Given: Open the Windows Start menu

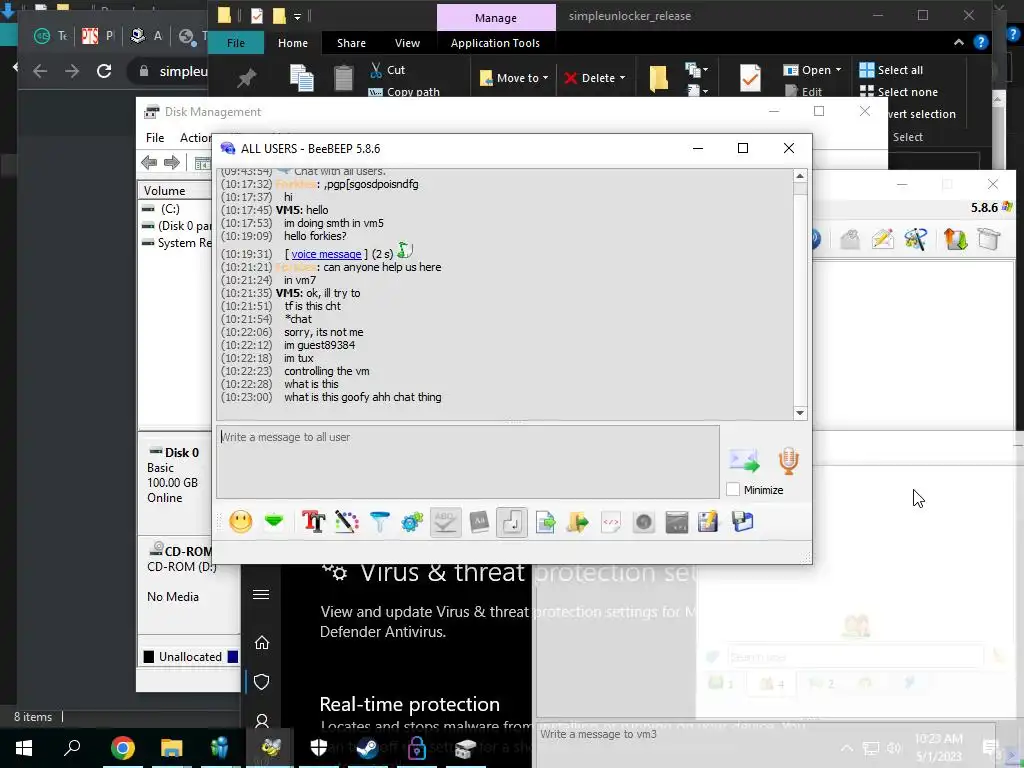Looking at the screenshot, I should [x=24, y=748].
